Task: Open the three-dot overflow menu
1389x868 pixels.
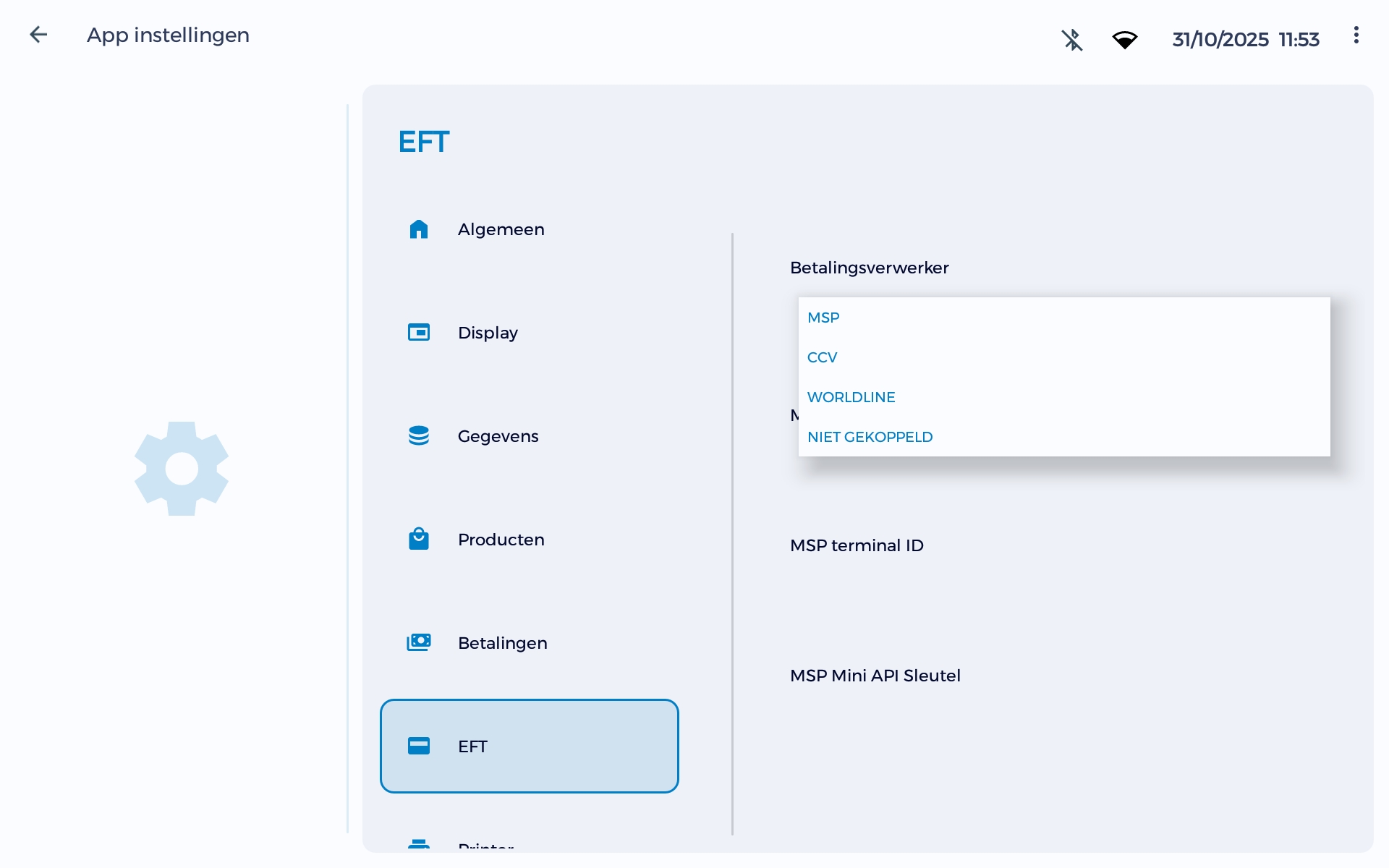Action: coord(1356,35)
